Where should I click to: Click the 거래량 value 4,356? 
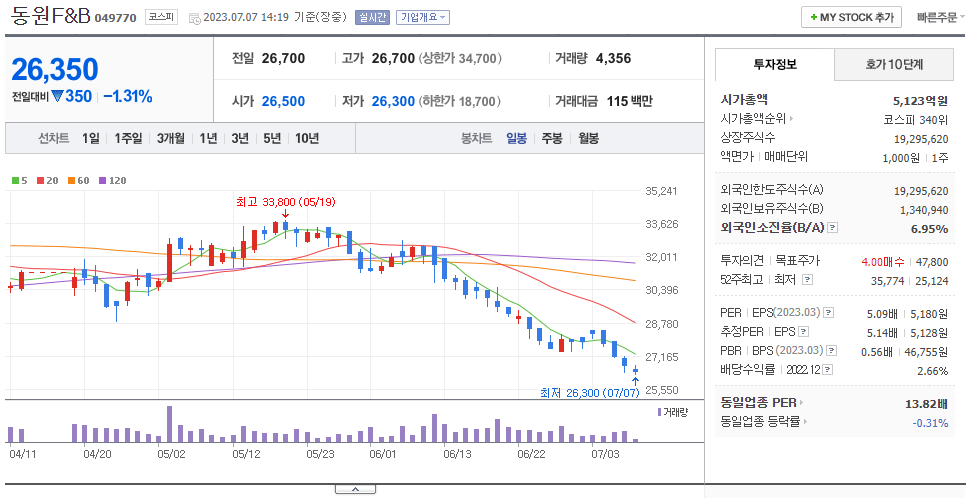coord(613,58)
